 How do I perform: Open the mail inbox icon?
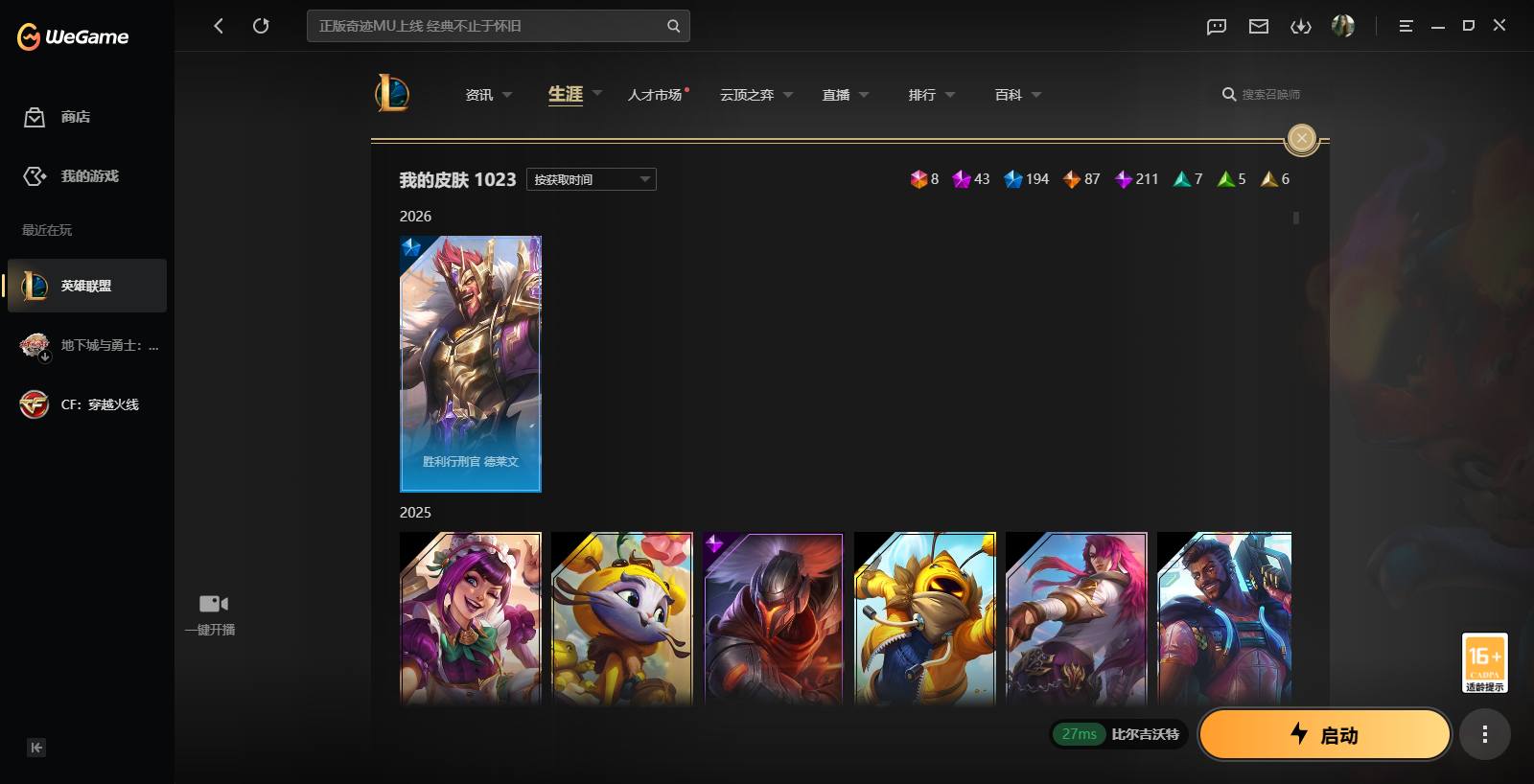[x=1259, y=26]
